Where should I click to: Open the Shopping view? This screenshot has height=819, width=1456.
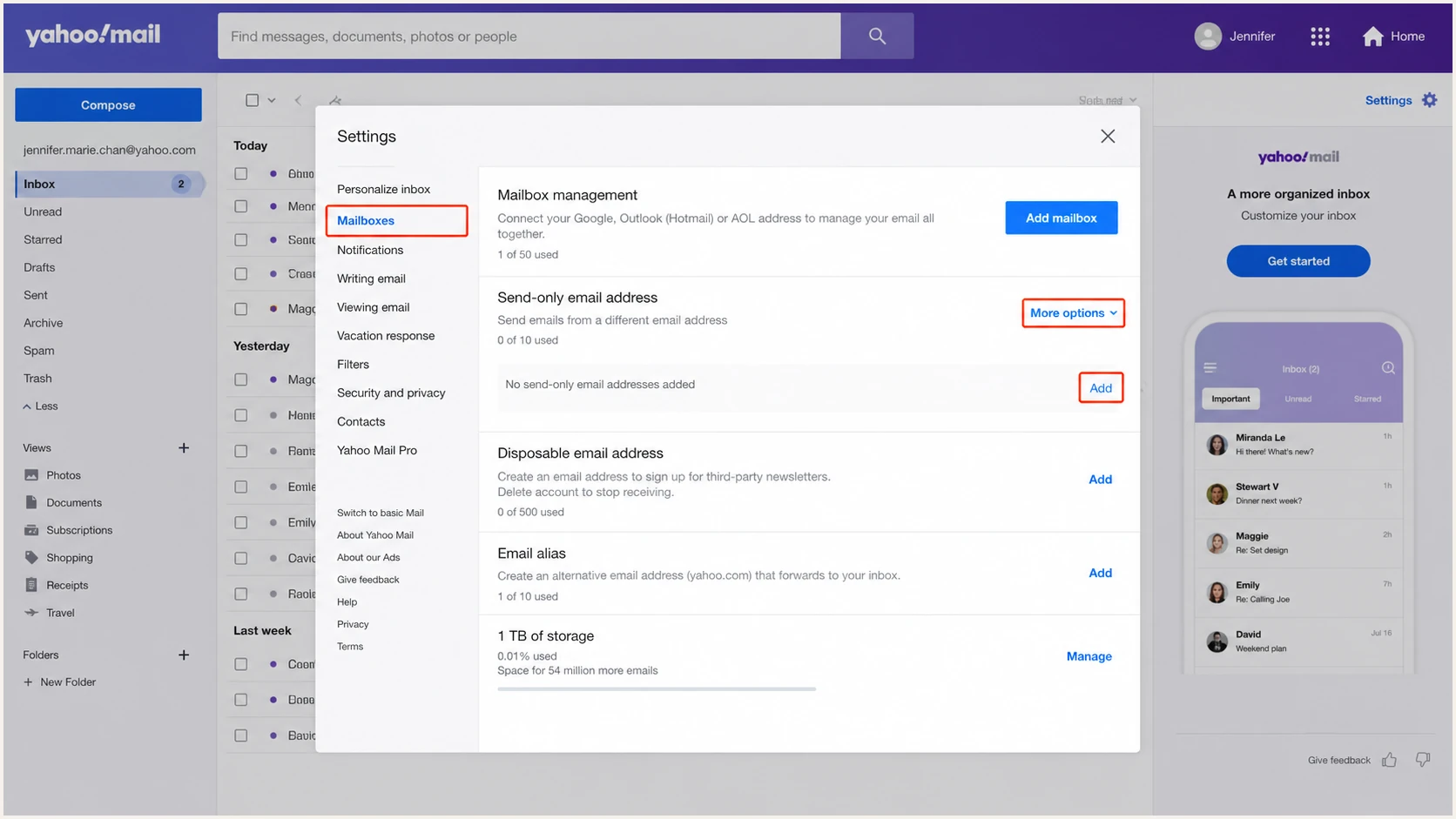tap(69, 558)
